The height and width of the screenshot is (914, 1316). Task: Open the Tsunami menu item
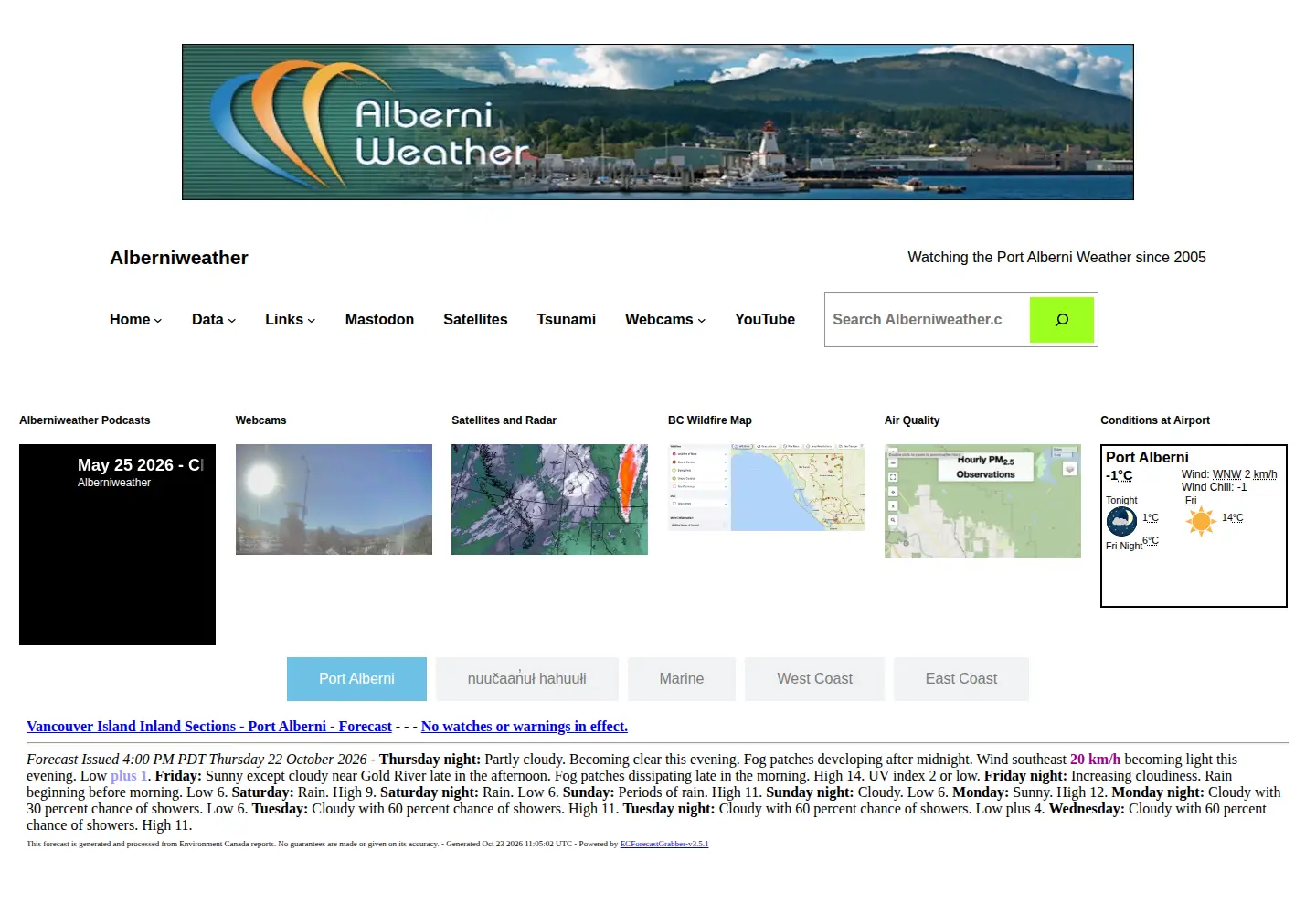566,320
